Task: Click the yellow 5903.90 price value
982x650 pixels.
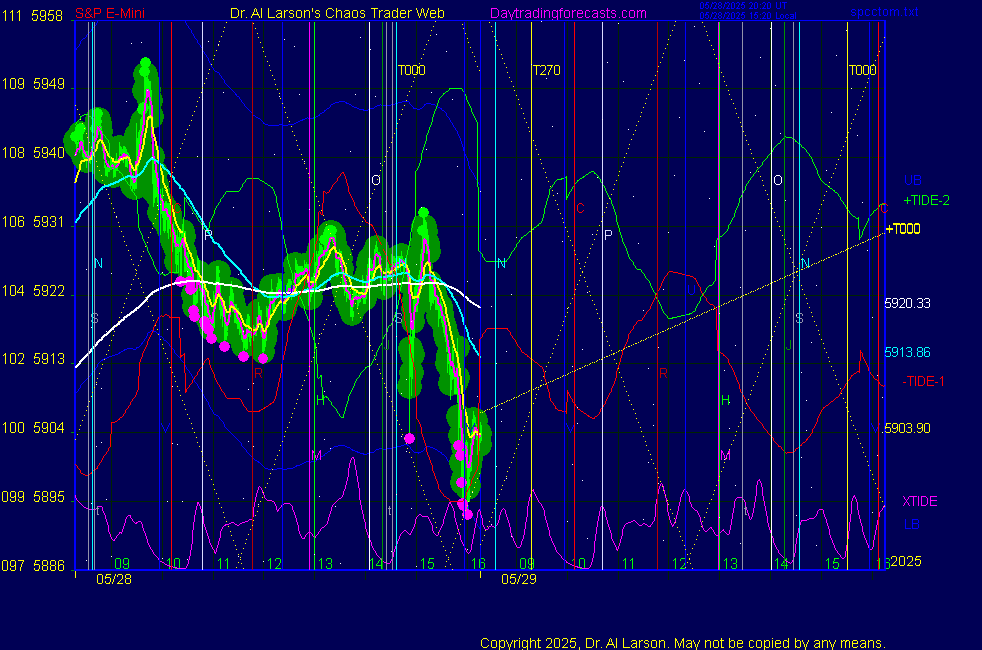Action: point(907,428)
